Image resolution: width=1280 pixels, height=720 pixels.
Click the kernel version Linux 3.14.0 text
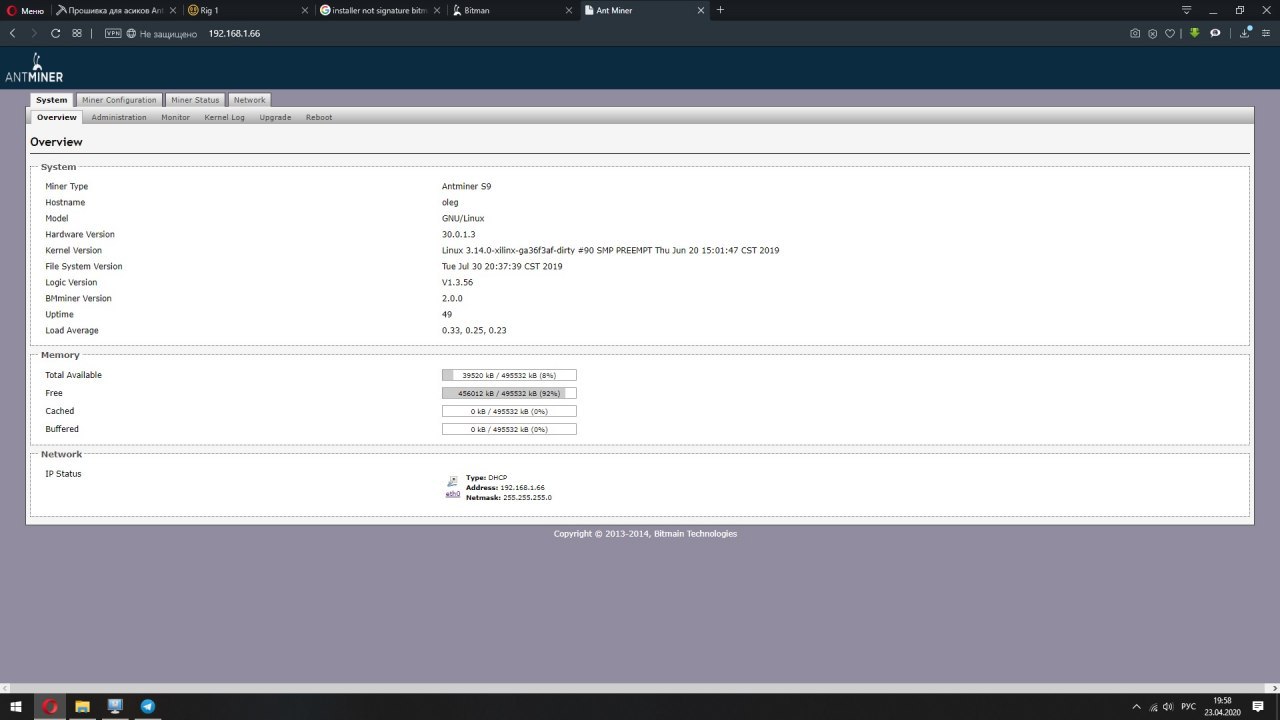(x=610, y=250)
